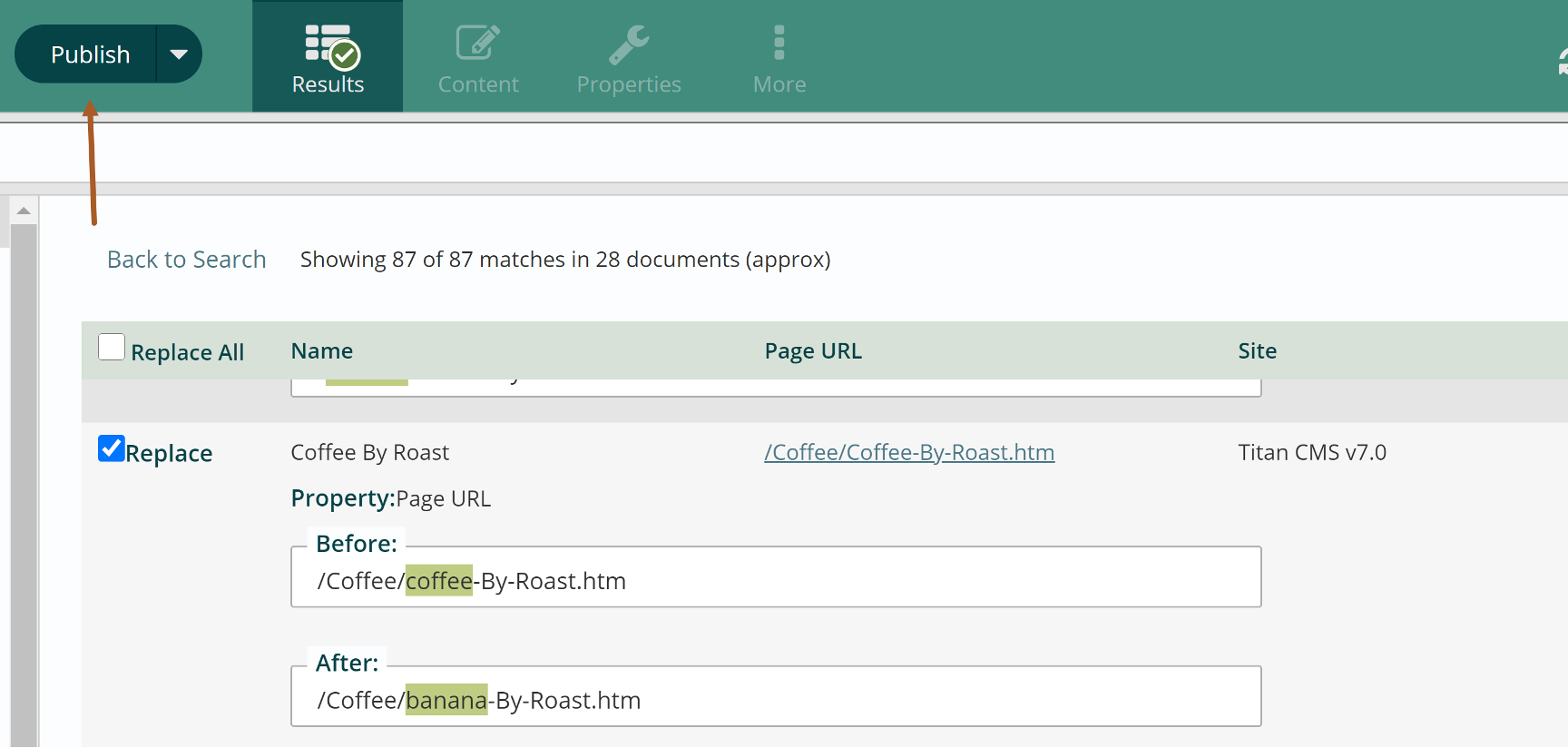The image size is (1568, 748).
Task: Click the Titan CMS v7.0 site text
Action: coord(1311,452)
